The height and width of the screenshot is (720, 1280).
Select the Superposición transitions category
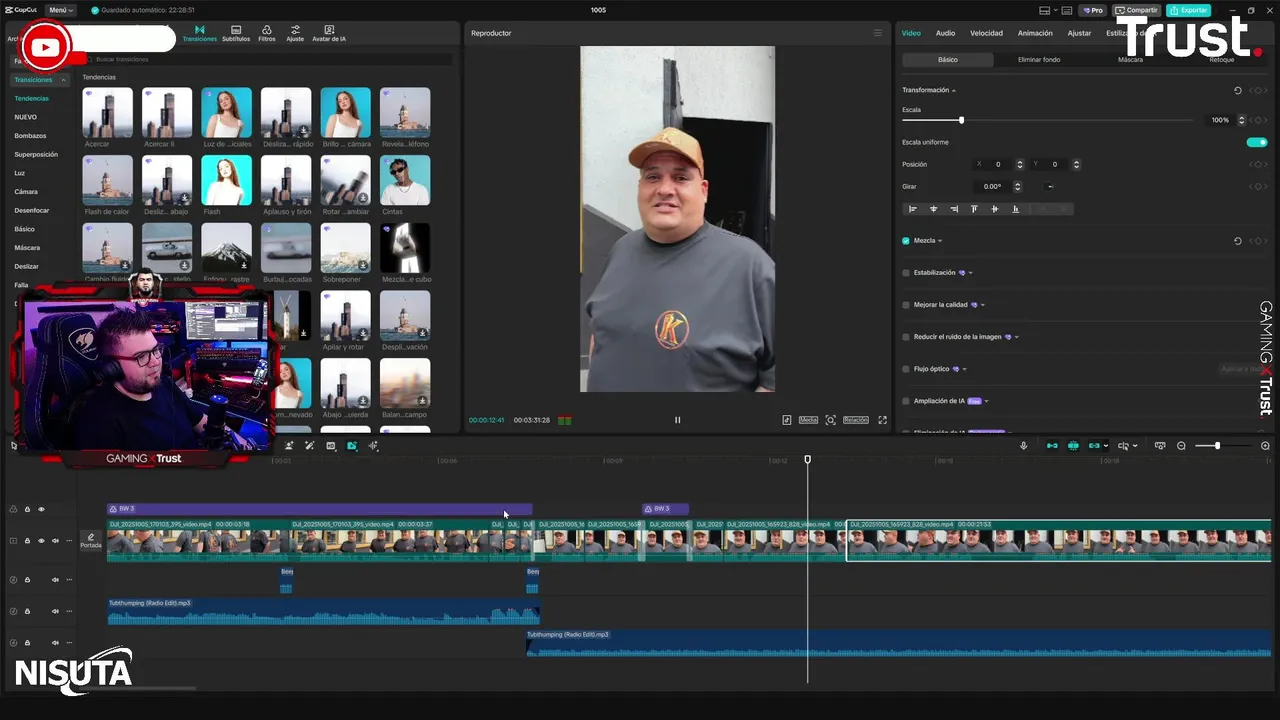click(x=36, y=154)
